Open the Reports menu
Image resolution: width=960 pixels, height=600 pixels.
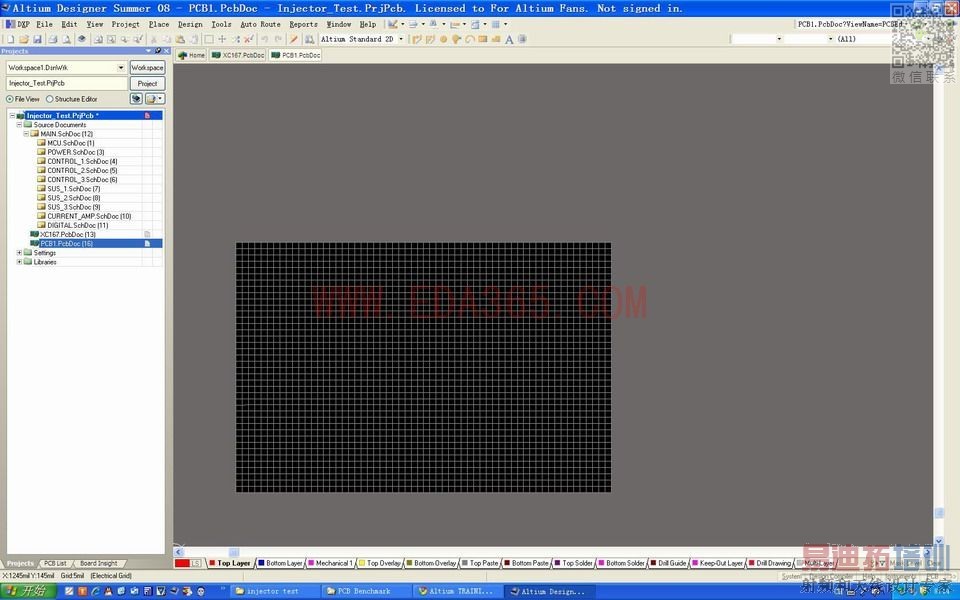click(304, 24)
